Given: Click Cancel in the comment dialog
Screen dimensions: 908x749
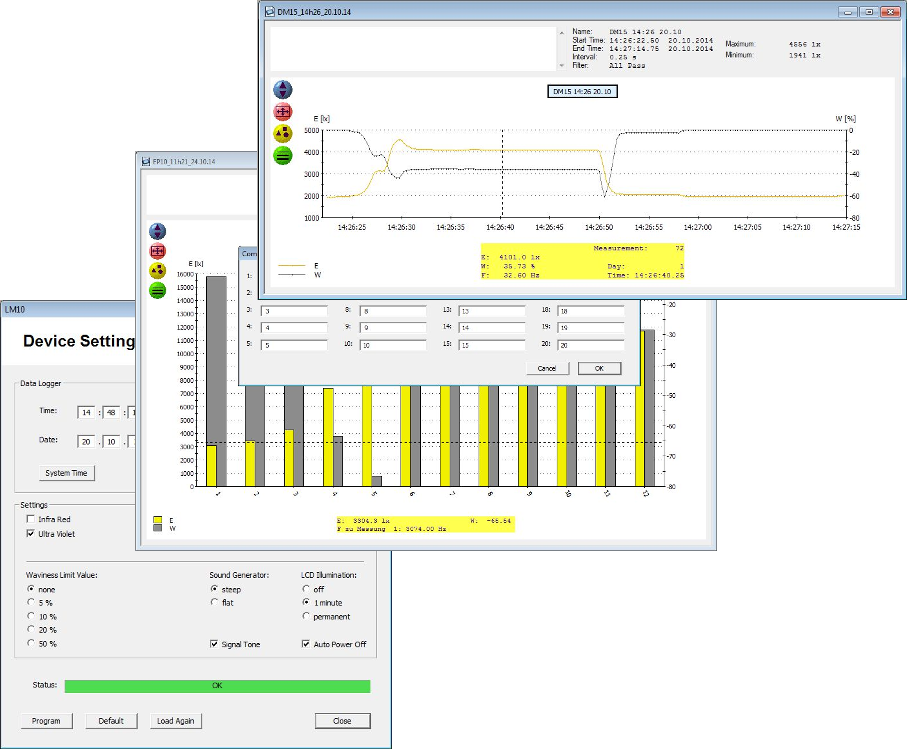Looking at the screenshot, I should click(x=547, y=368).
